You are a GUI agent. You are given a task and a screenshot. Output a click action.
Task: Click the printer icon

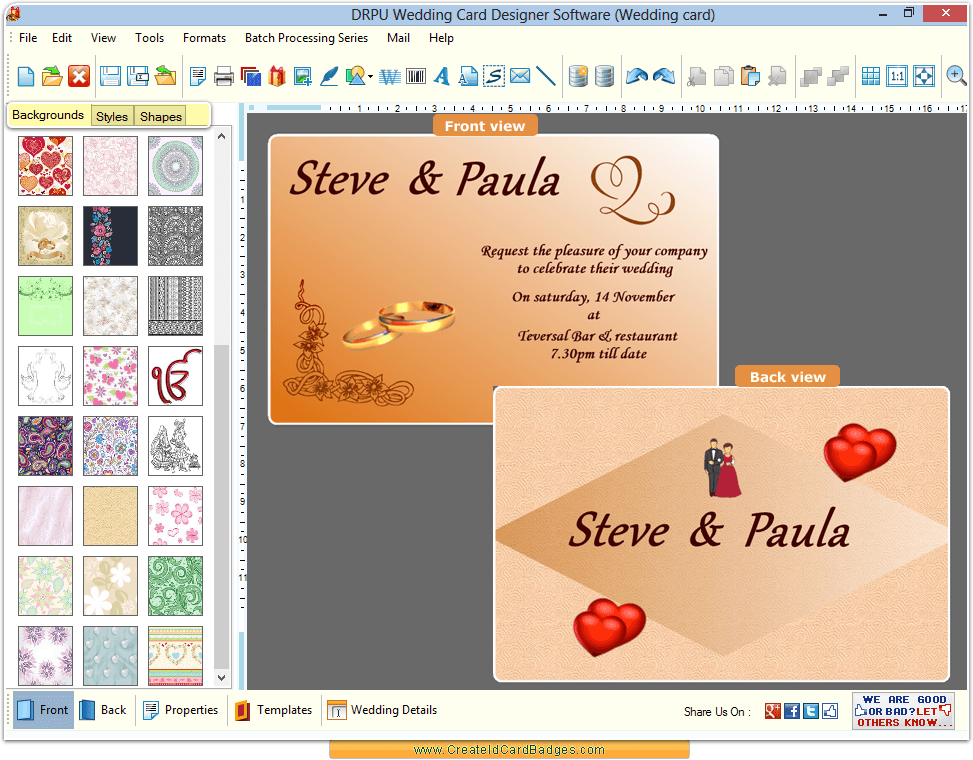(x=223, y=76)
